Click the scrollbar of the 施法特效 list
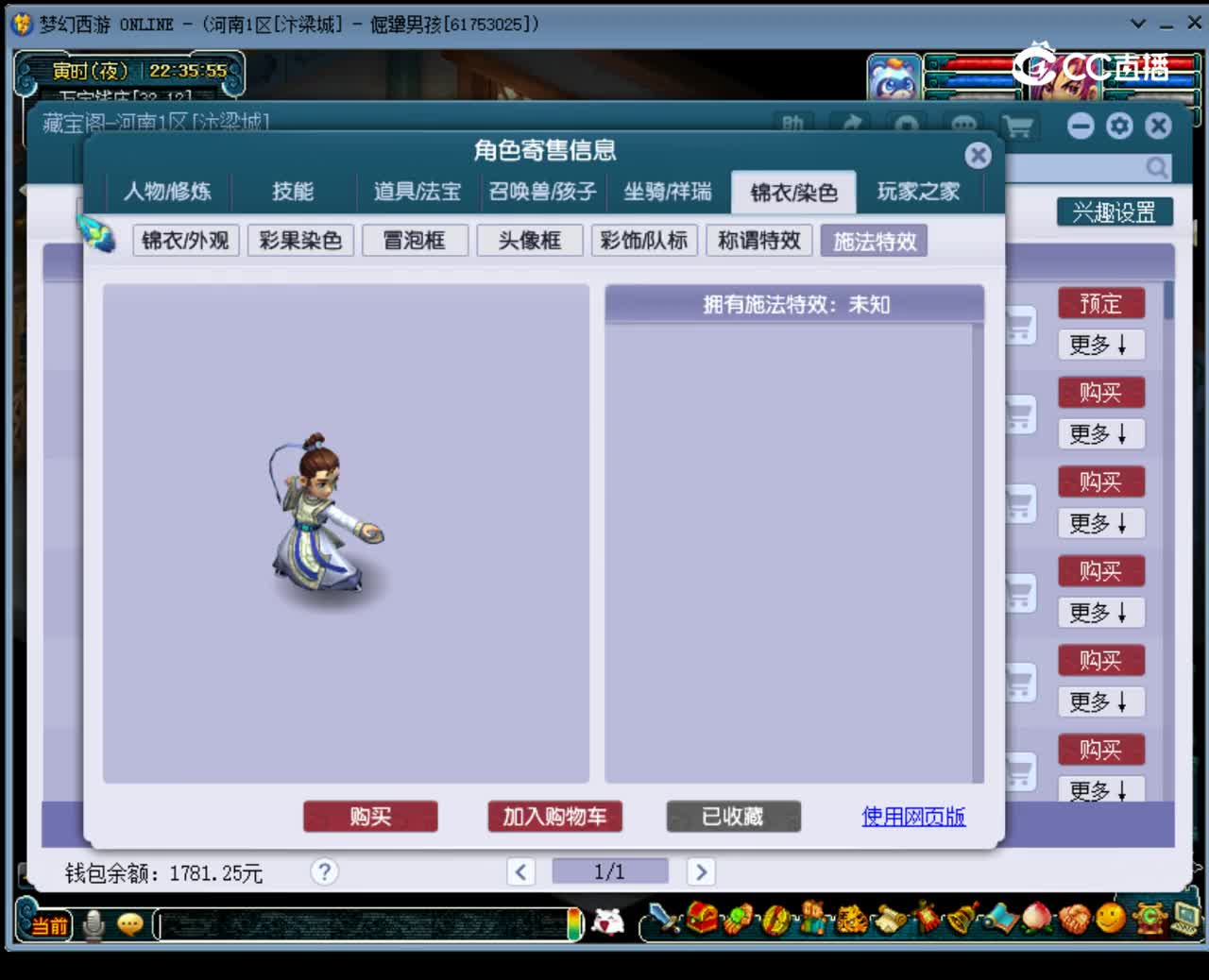This screenshot has width=1209, height=980. [x=978, y=552]
